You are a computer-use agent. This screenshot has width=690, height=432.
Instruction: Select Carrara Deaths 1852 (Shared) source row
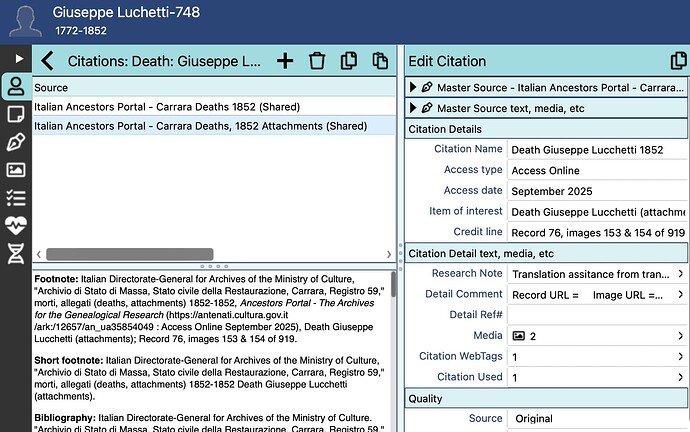[x=214, y=107]
